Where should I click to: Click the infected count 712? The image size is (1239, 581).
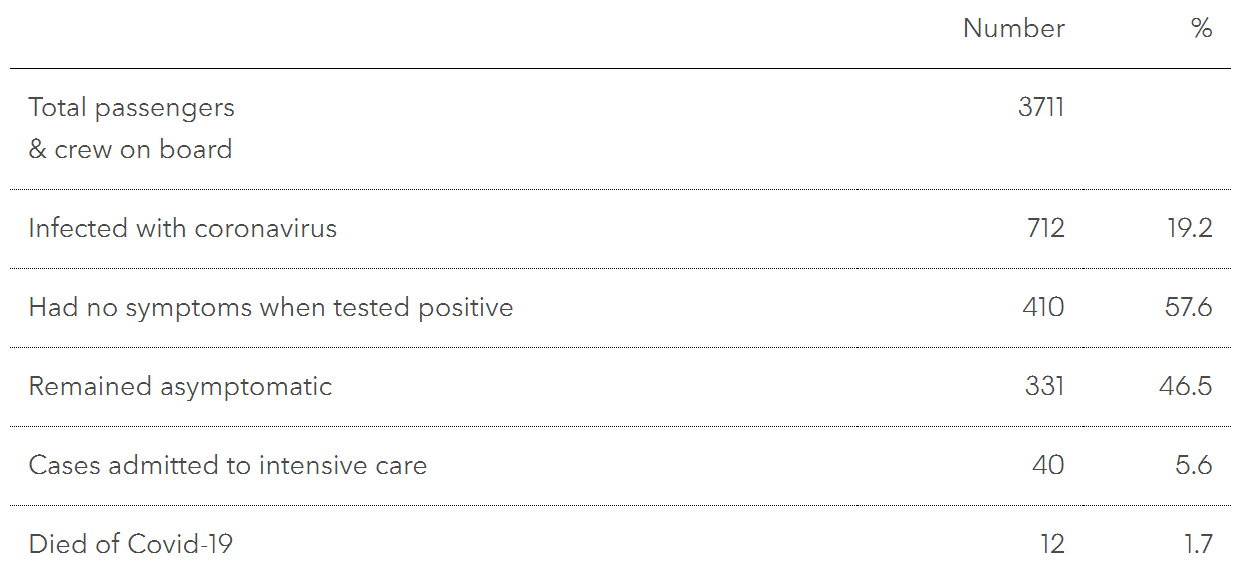click(1045, 228)
